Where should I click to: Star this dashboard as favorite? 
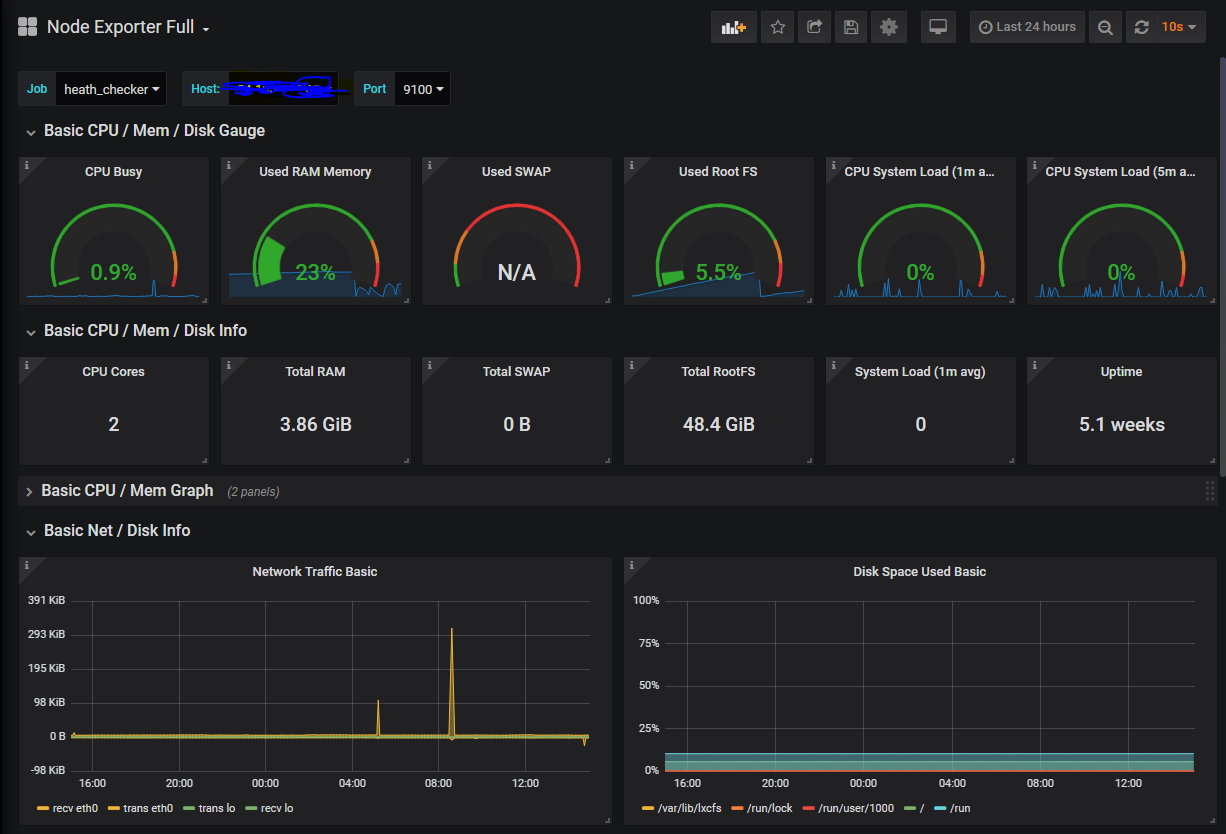(x=777, y=27)
